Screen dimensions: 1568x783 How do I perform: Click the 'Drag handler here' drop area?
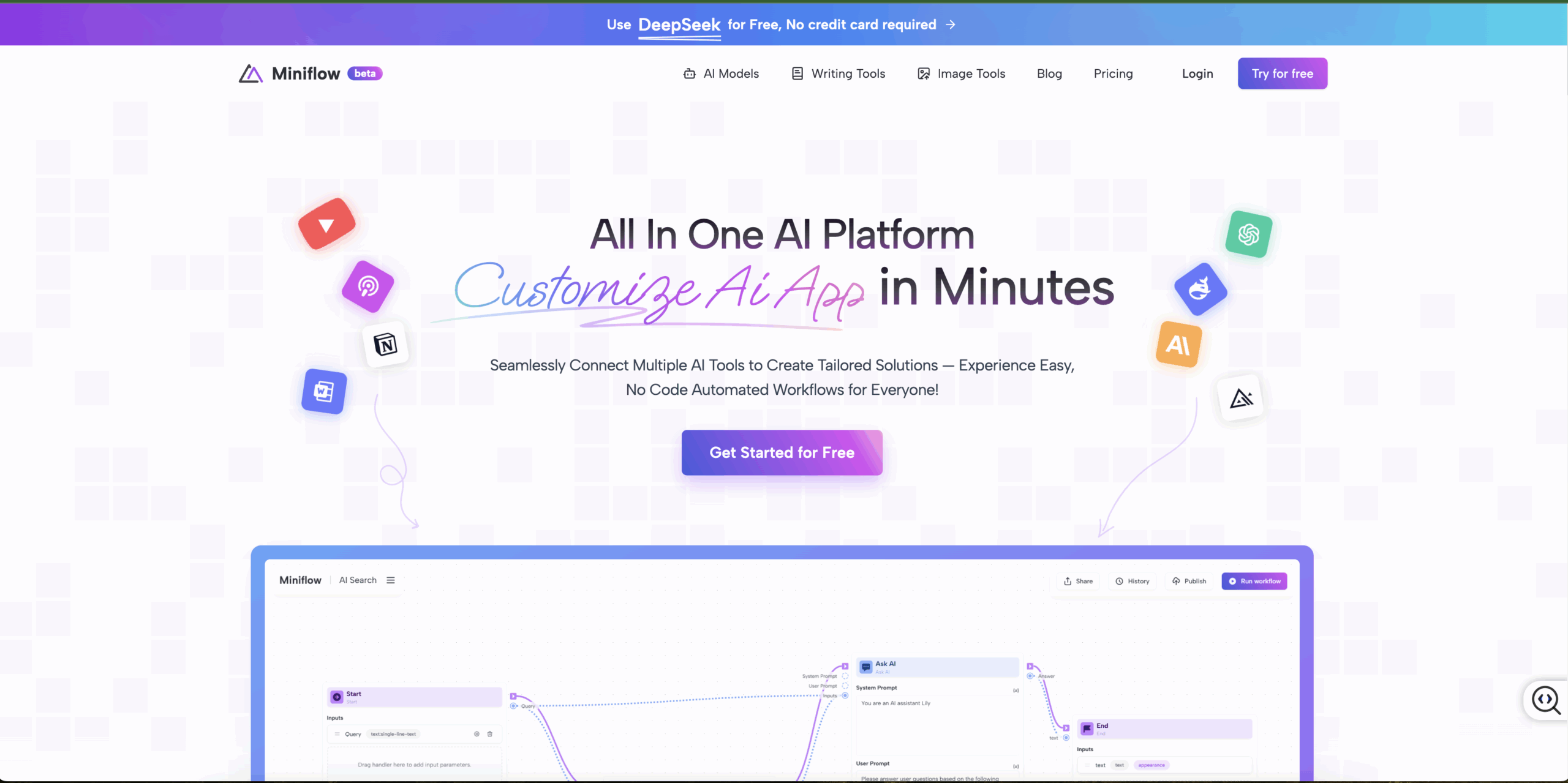pos(415,765)
